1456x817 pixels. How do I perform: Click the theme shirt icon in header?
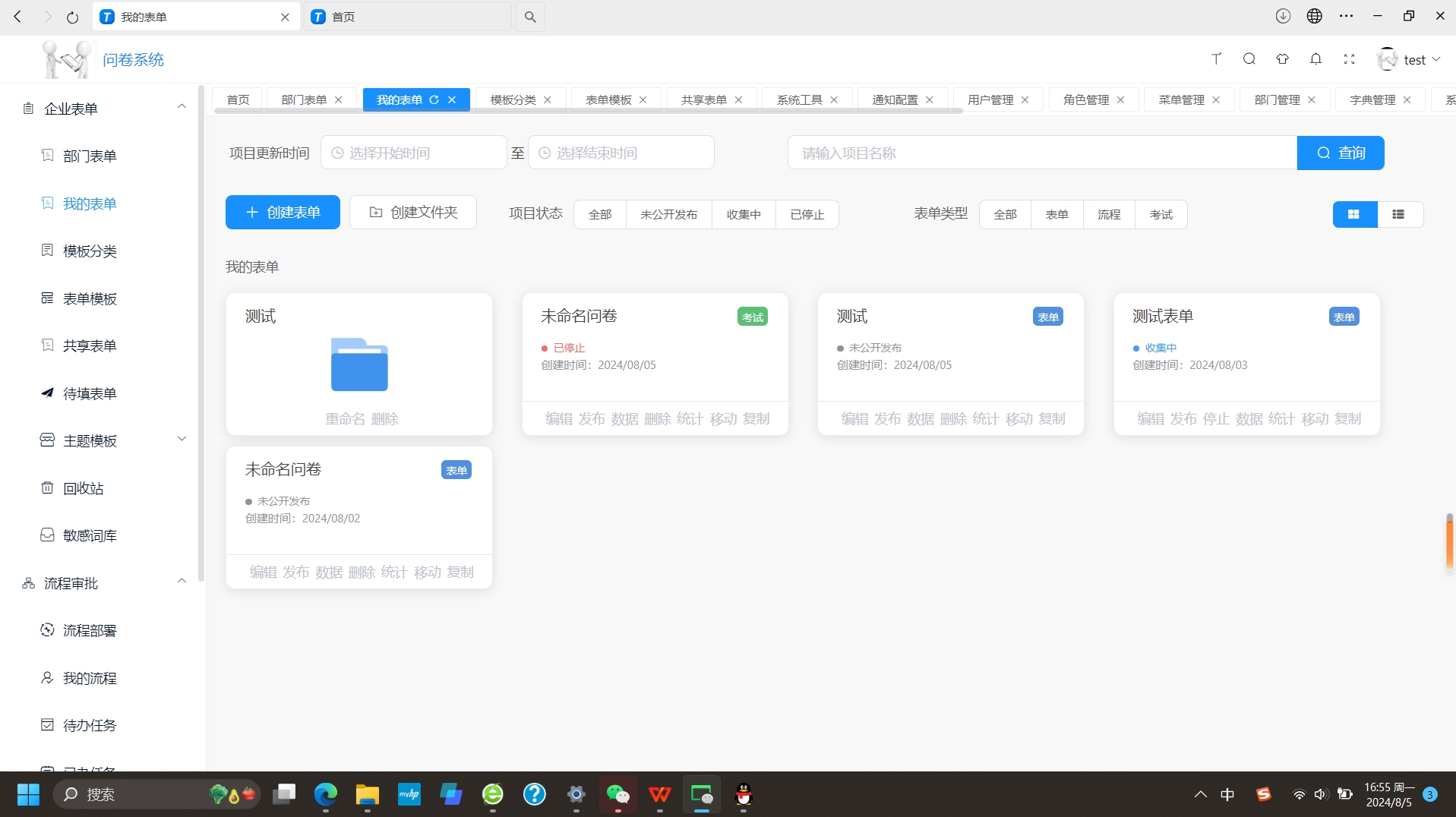point(1283,59)
